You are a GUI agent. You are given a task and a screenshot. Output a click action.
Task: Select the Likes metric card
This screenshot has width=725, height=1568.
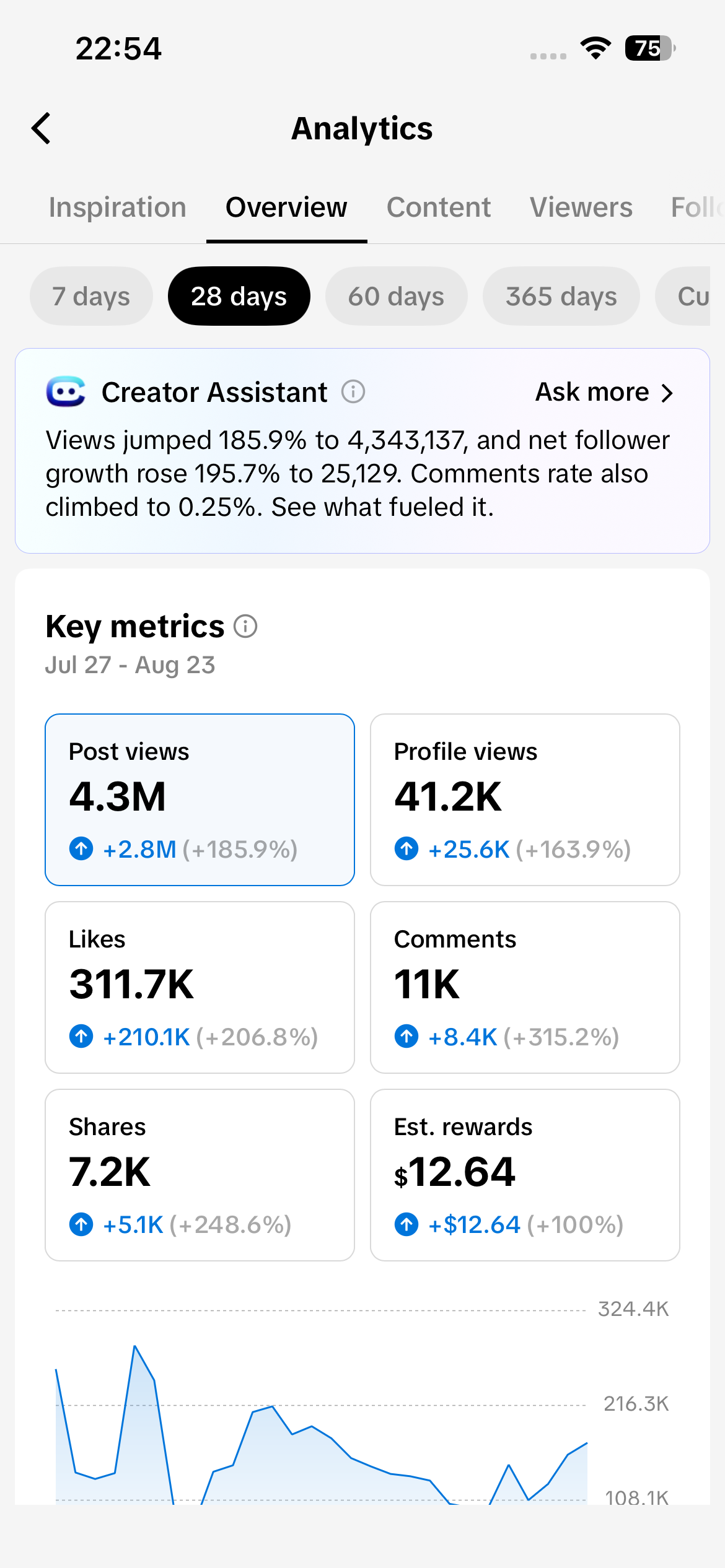point(200,987)
